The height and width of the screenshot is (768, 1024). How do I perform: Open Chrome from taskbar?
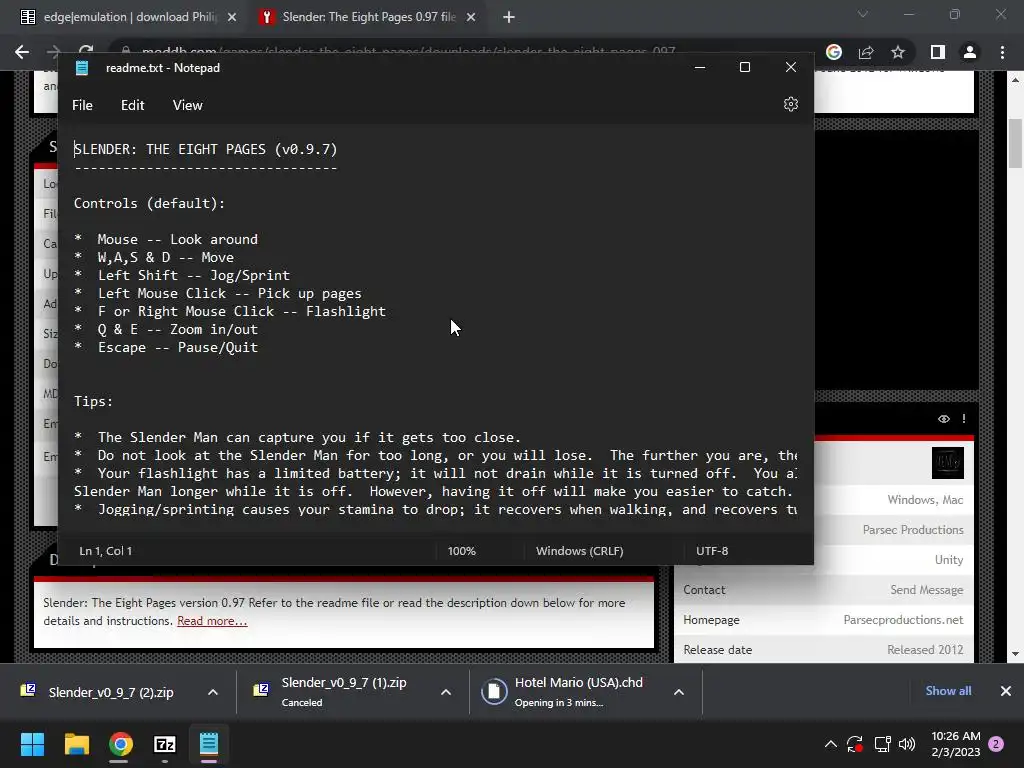(x=121, y=744)
